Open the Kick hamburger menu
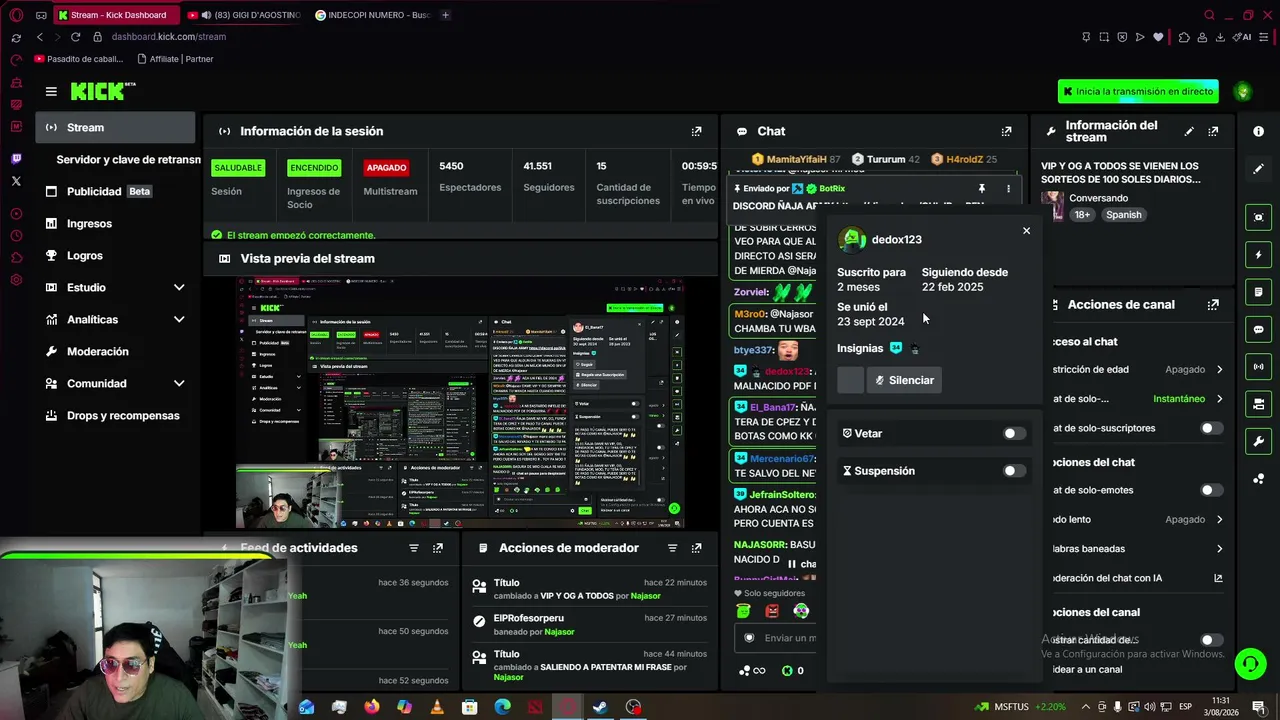This screenshot has height=720, width=1280. pos(51,91)
